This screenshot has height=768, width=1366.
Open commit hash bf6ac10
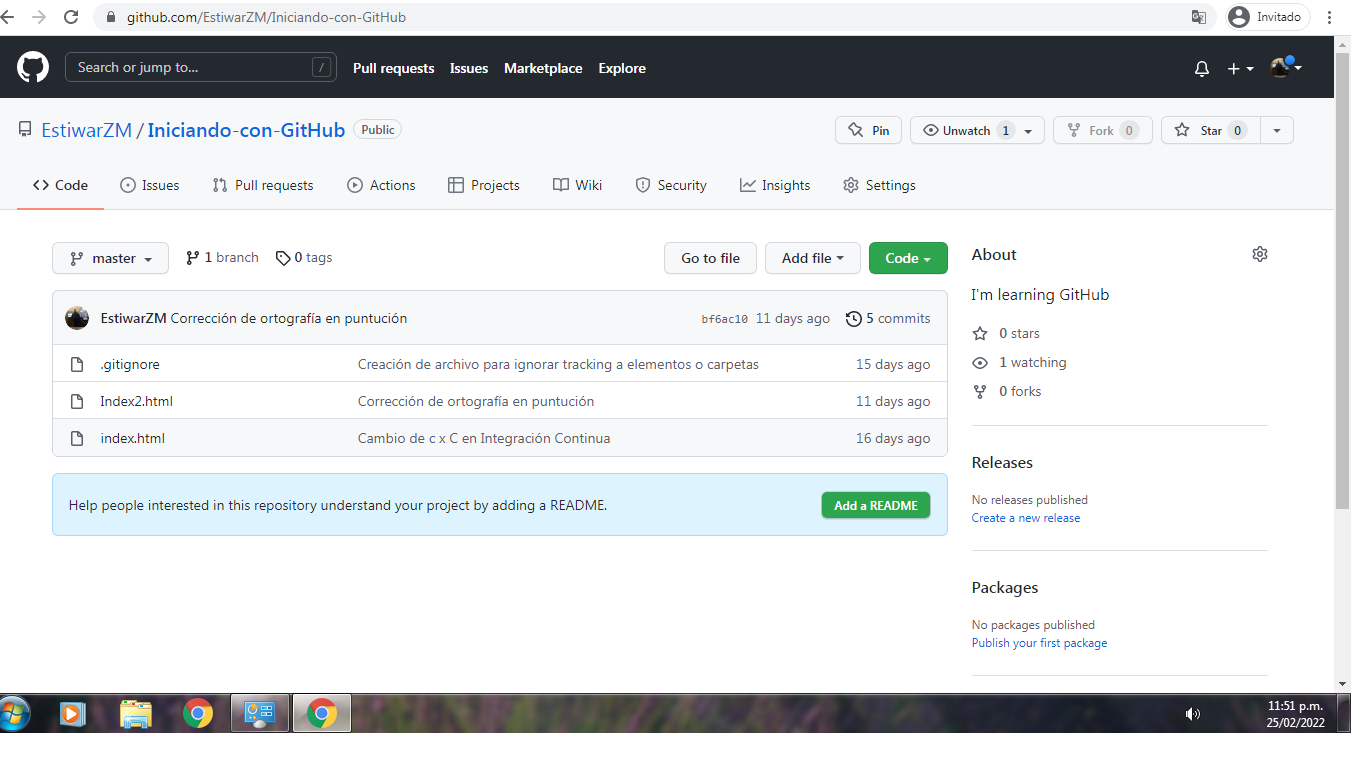click(x=725, y=319)
